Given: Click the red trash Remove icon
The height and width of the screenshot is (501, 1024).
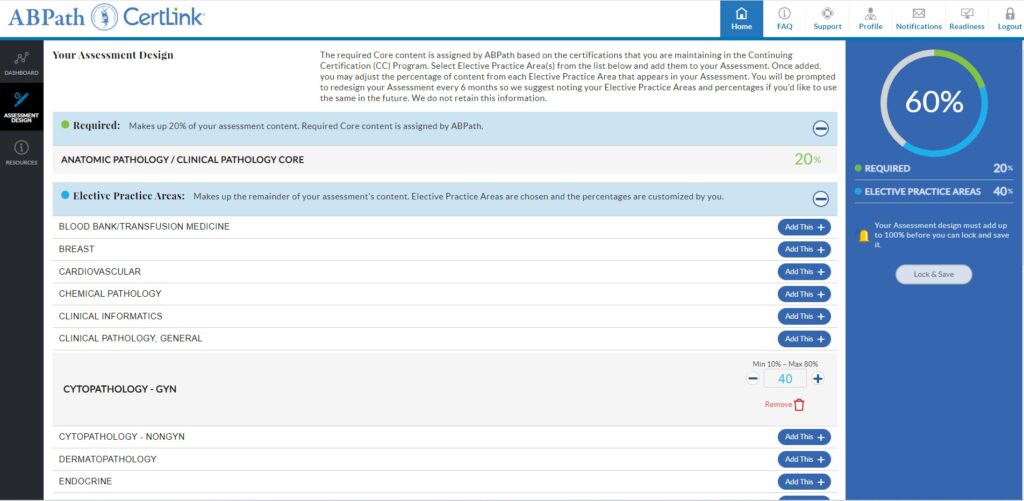Looking at the screenshot, I should click(x=798, y=405).
